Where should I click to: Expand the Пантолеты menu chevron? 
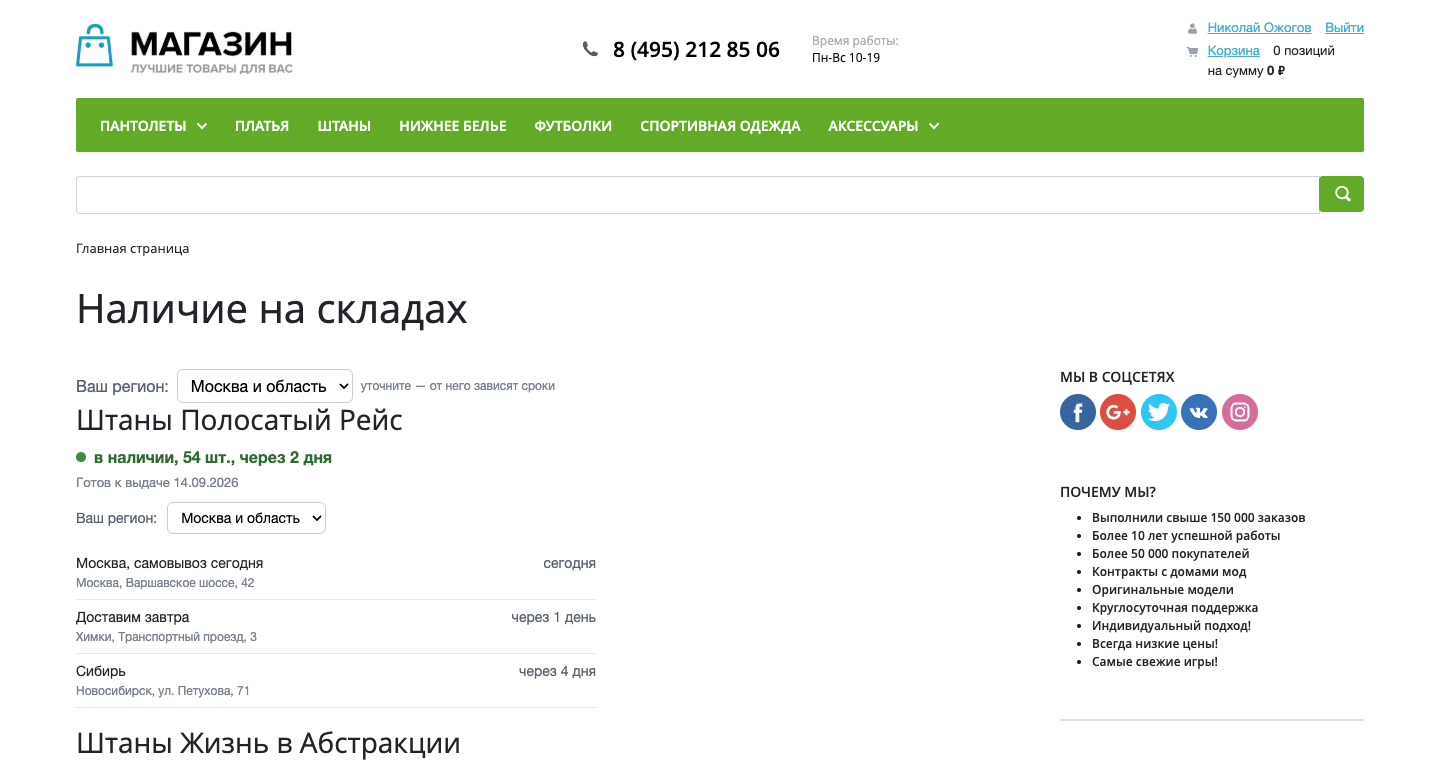202,126
